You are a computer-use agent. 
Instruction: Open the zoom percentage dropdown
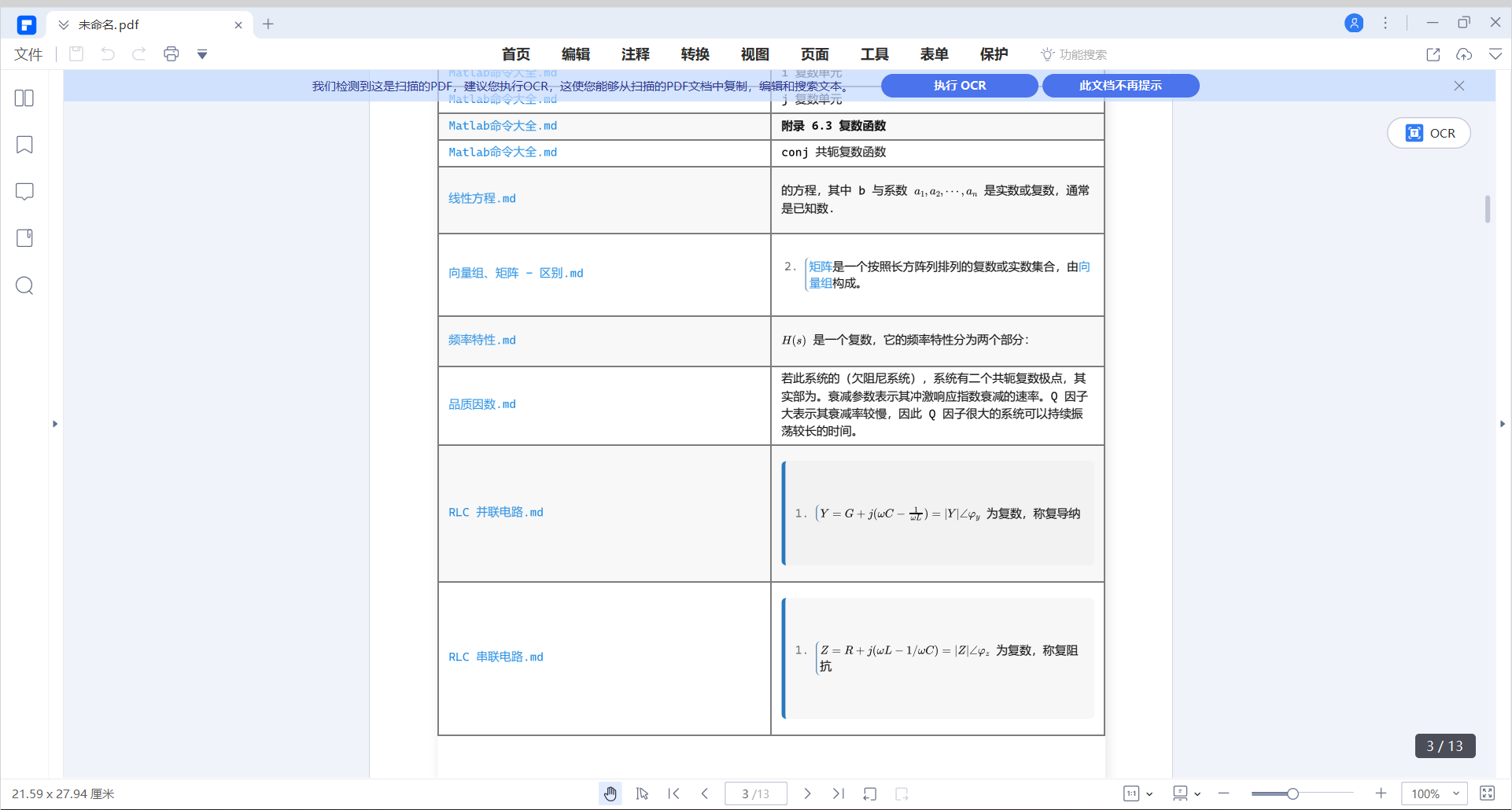[1433, 793]
